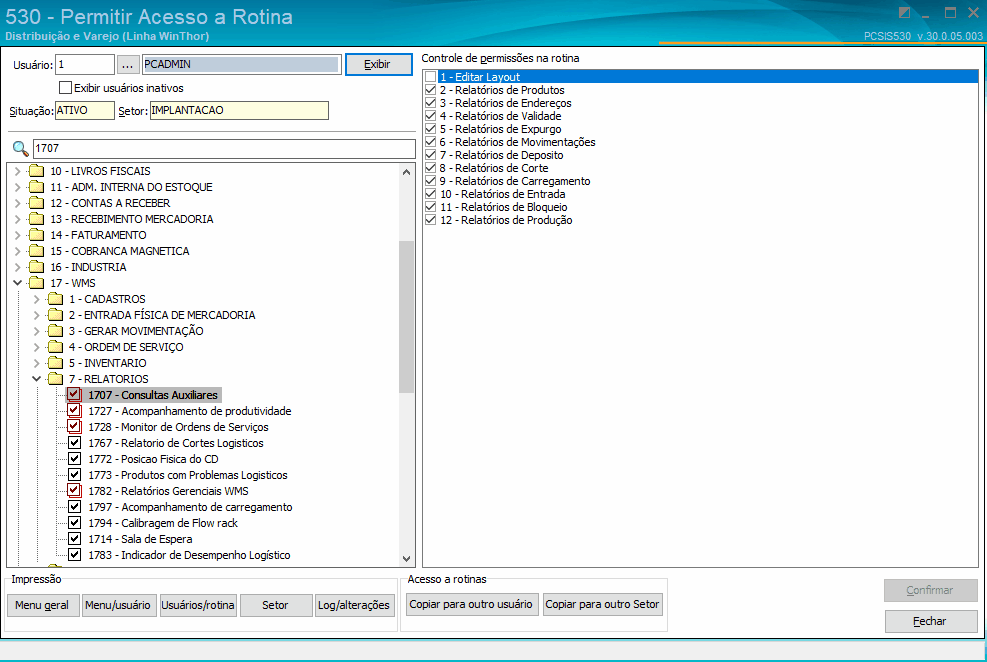The width and height of the screenshot is (987, 662).
Task: Expand the 3 - GERAR MOVIMENTAÇÃO node
Action: click(x=37, y=331)
